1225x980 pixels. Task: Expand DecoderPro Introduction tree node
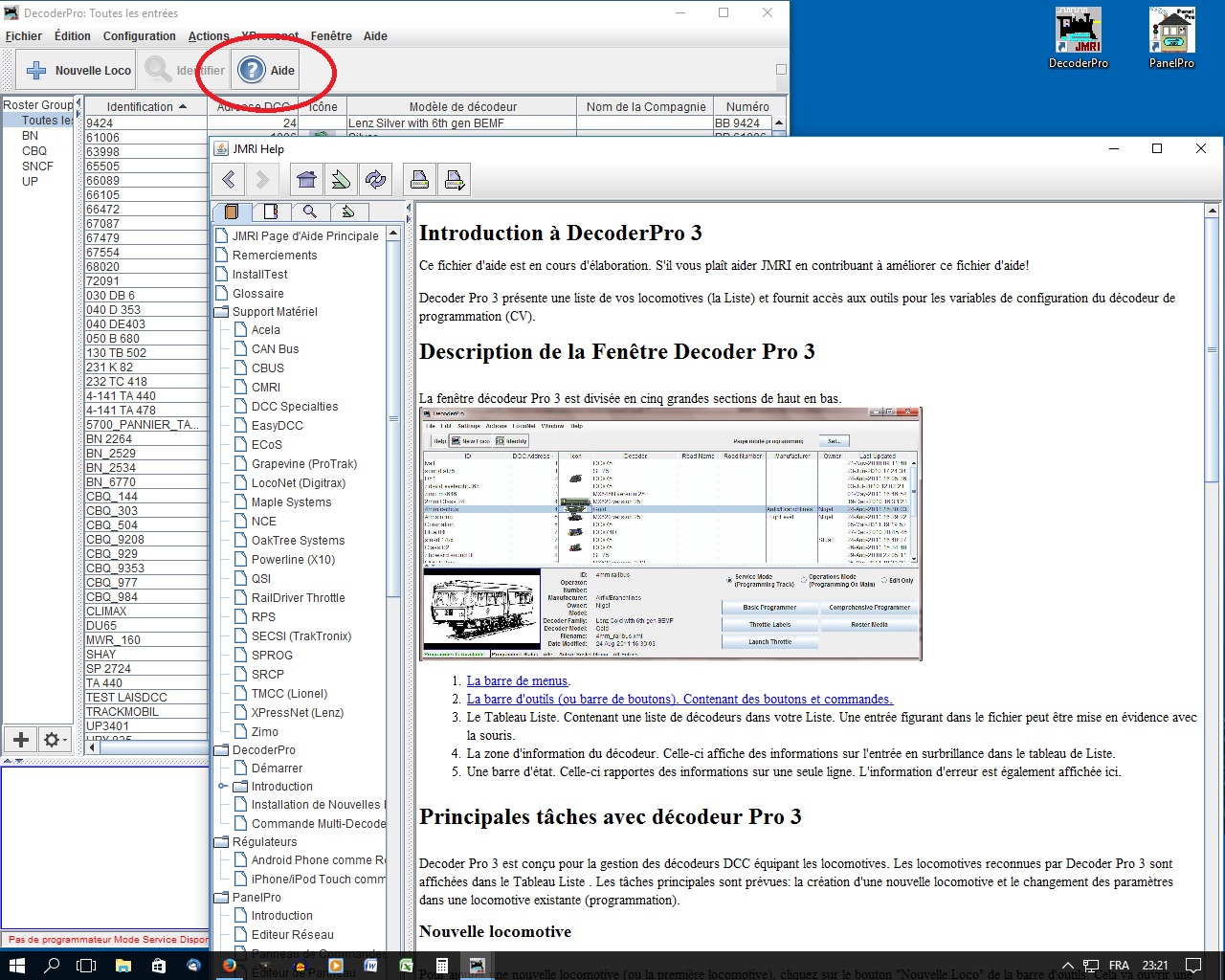coord(223,787)
